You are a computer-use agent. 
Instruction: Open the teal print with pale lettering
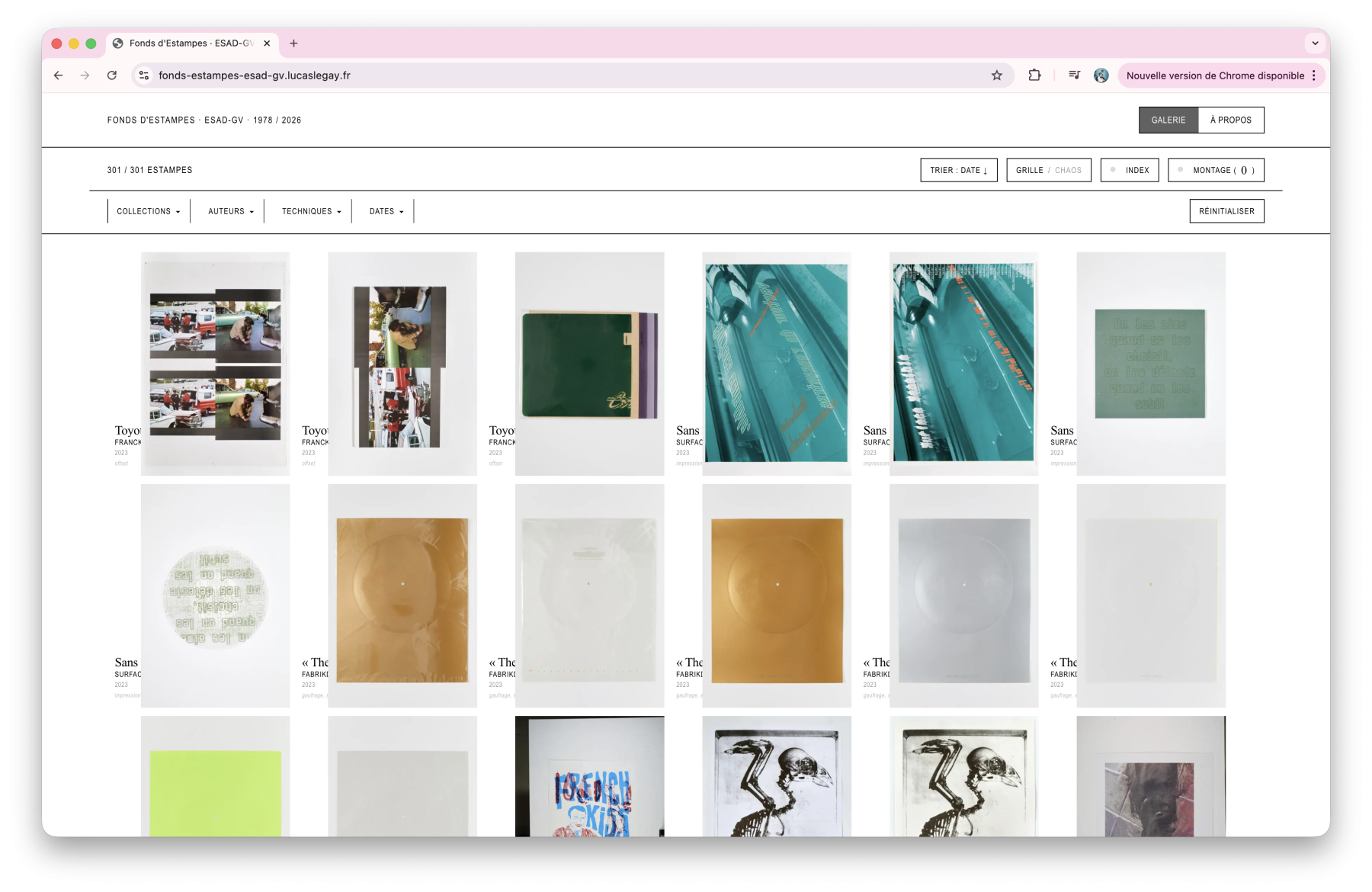777,364
